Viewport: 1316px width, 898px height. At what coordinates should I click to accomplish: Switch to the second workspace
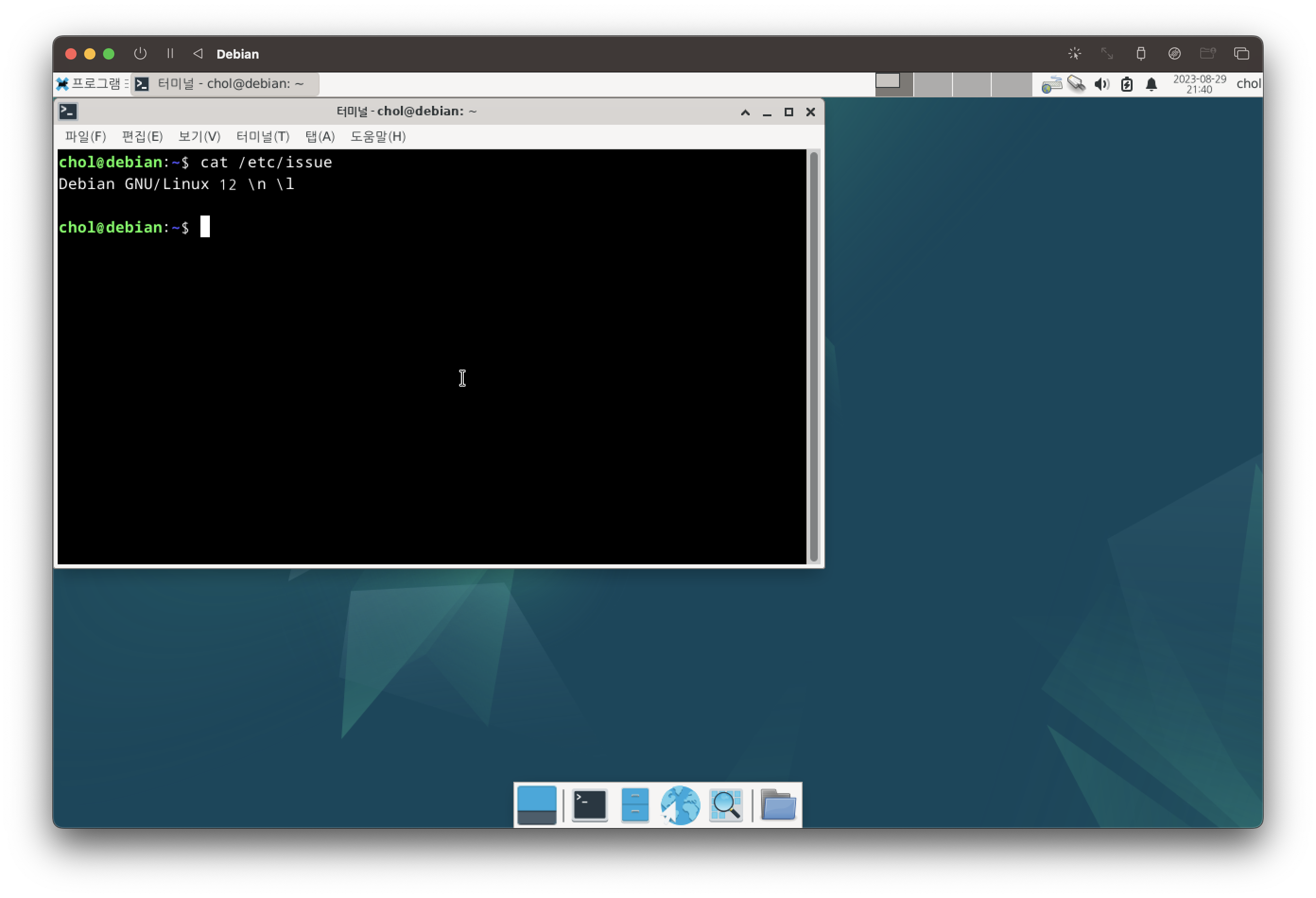[x=933, y=84]
